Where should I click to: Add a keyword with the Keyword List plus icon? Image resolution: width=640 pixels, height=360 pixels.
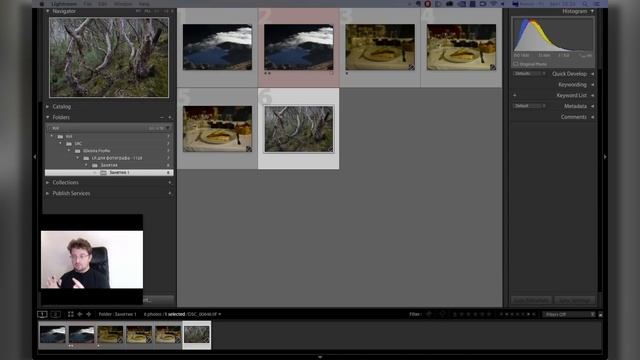pos(515,95)
